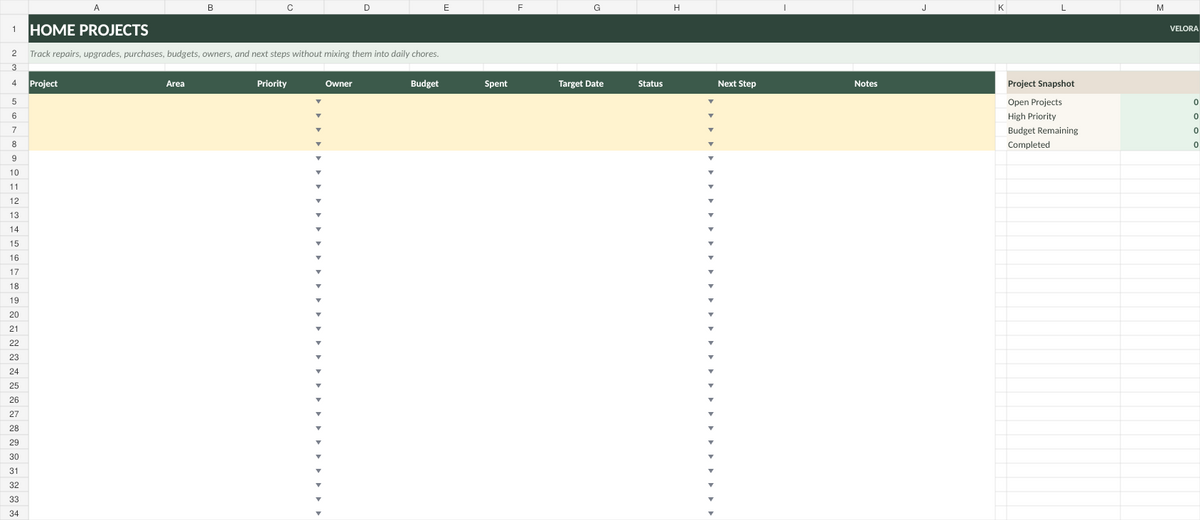Select the High Priority label
1200x520 pixels.
(x=1032, y=116)
